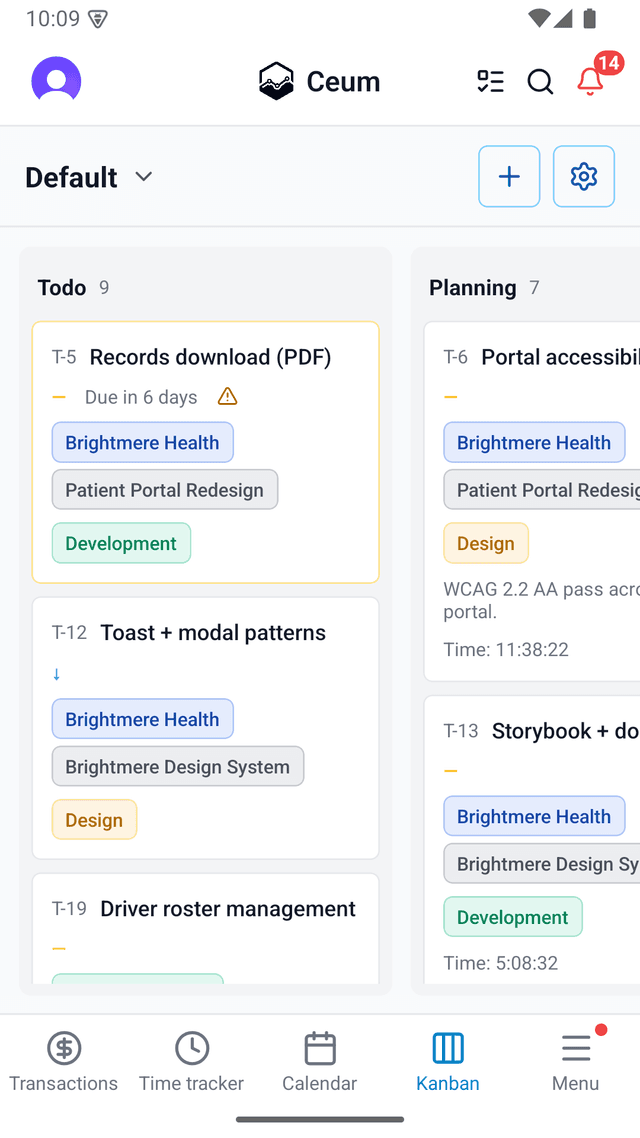Tap status bar battery icon
Image resolution: width=640 pixels, height=1138 pixels.
point(589,18)
